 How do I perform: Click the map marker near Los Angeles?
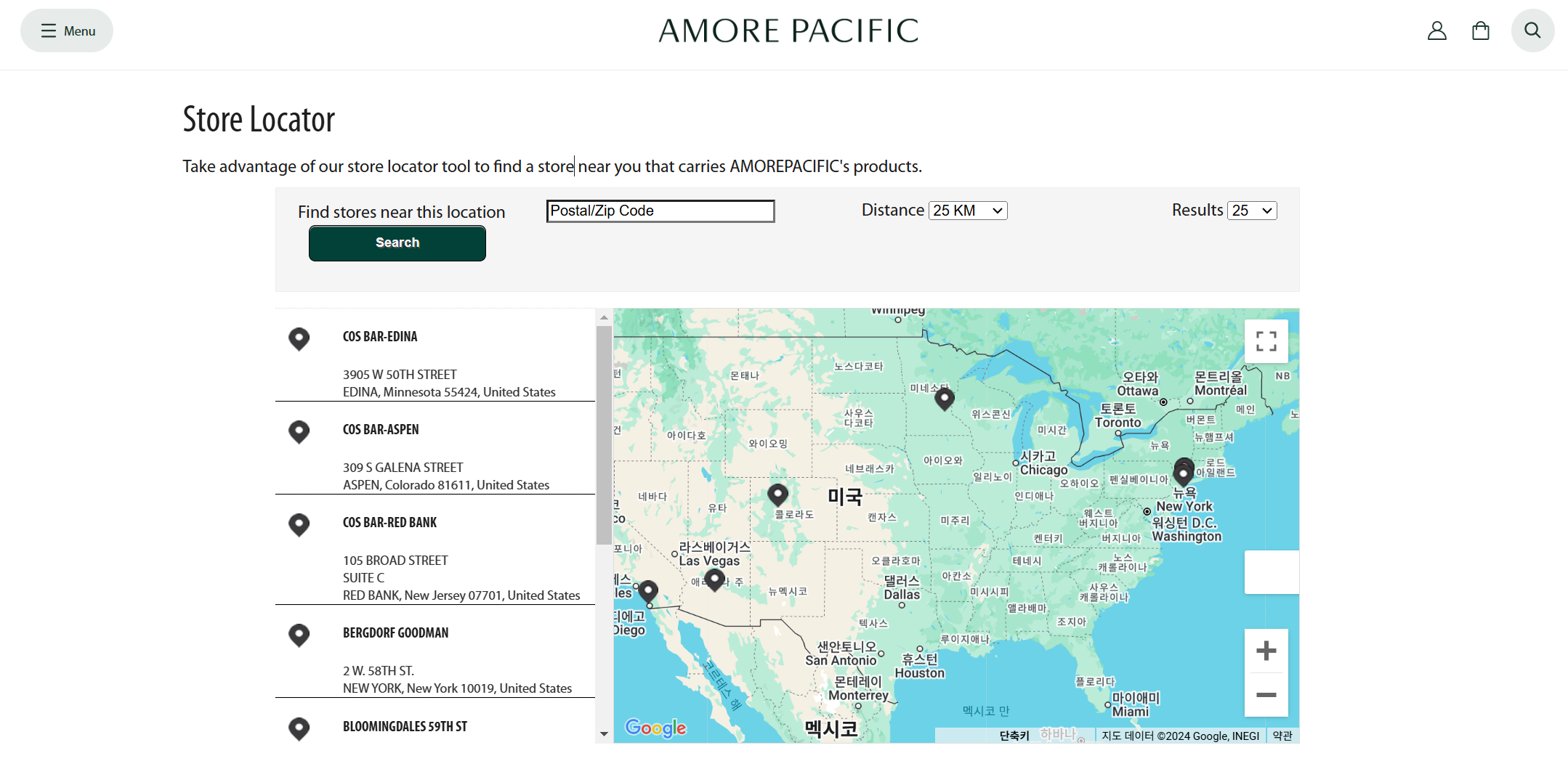(648, 592)
